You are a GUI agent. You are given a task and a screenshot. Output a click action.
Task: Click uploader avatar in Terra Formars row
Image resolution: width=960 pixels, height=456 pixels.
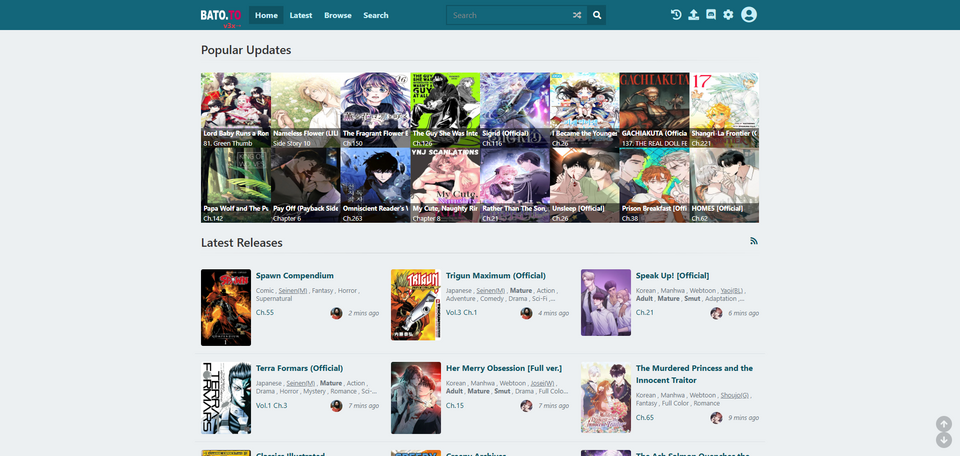click(x=336, y=406)
